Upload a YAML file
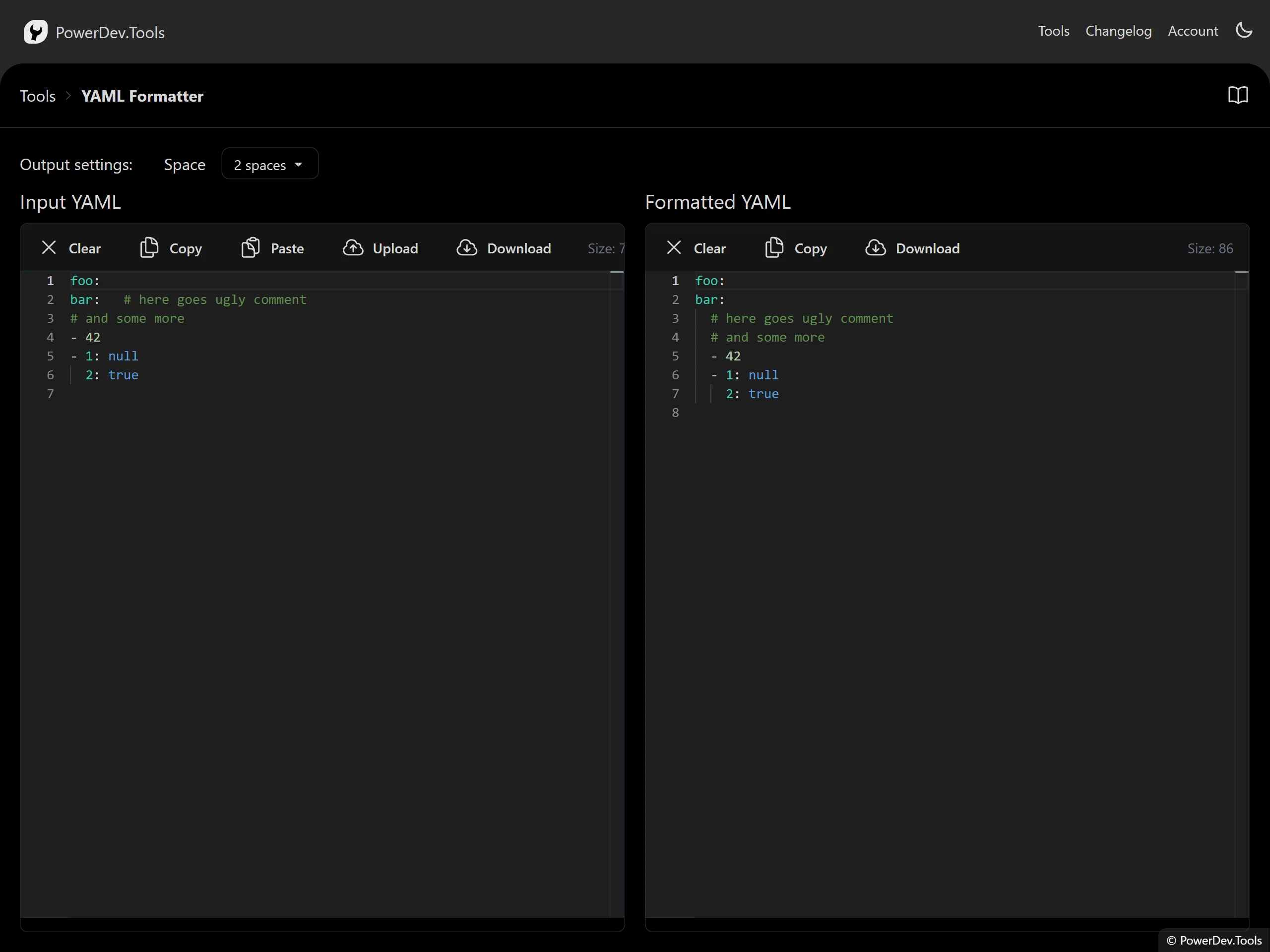The image size is (1270, 952). (x=381, y=248)
